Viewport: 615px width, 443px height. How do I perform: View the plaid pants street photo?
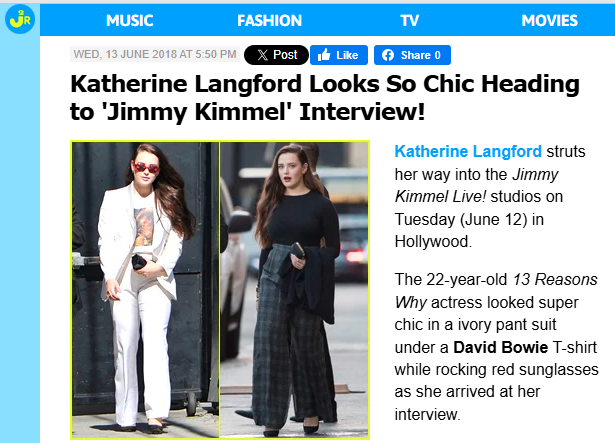coord(294,290)
